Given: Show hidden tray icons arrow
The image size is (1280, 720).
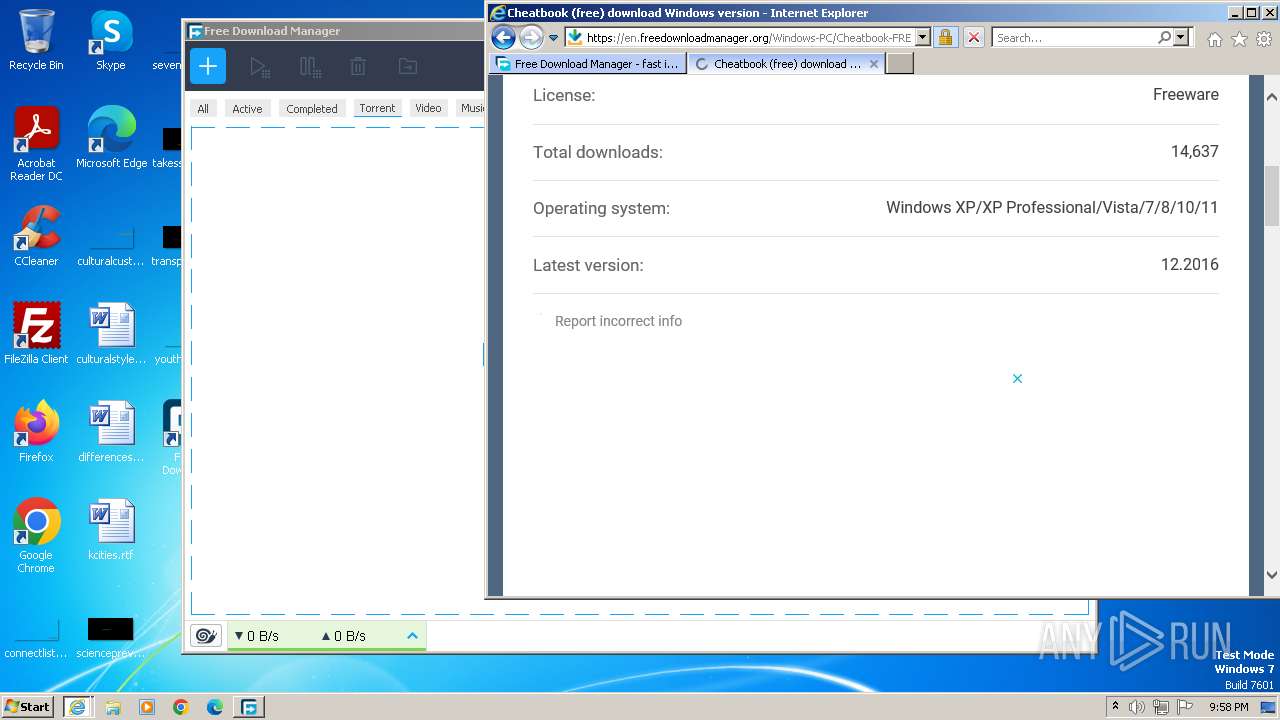Looking at the screenshot, I should 1115,707.
